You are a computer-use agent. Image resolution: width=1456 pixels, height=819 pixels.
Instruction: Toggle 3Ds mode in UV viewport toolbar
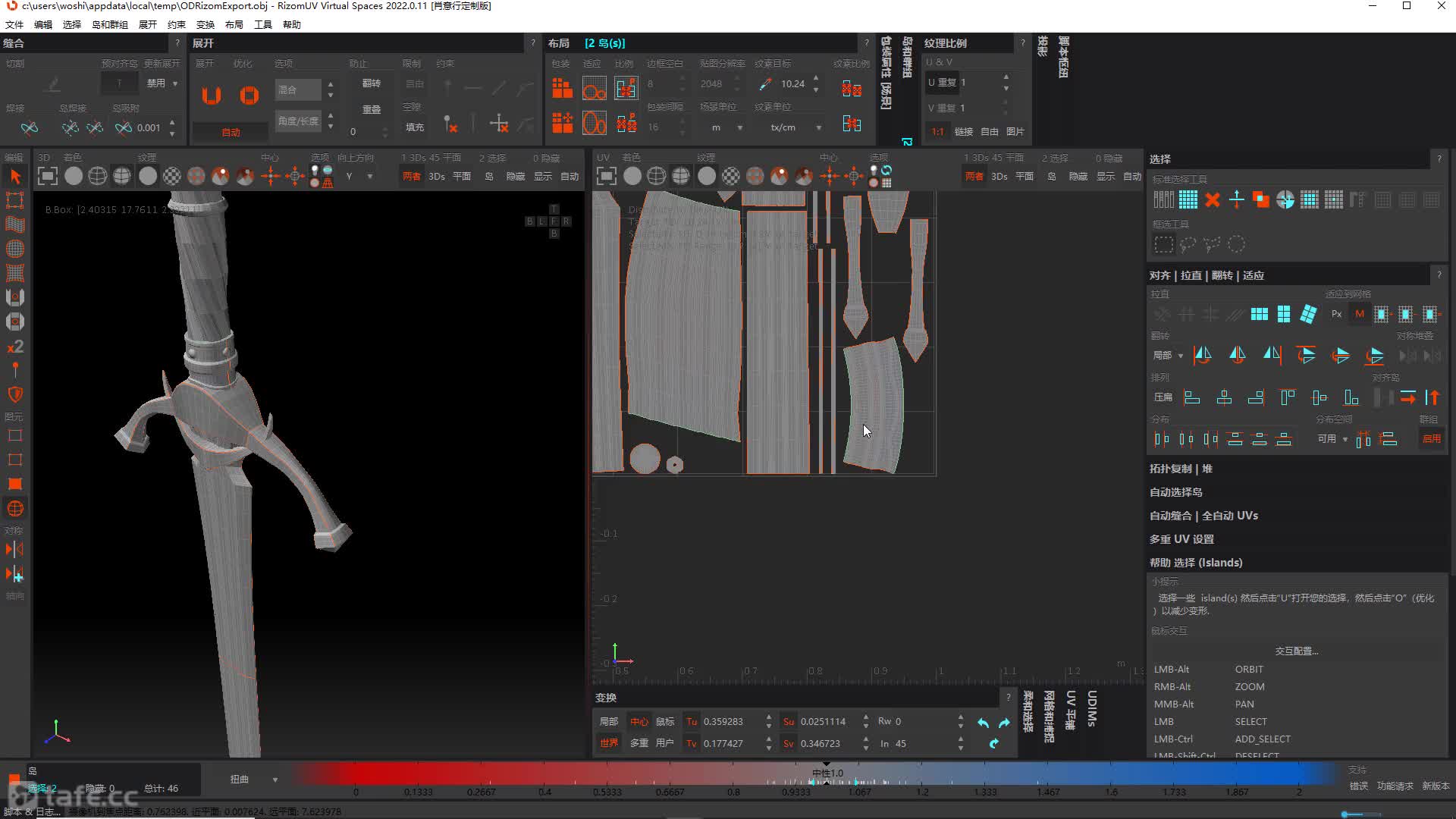(999, 177)
